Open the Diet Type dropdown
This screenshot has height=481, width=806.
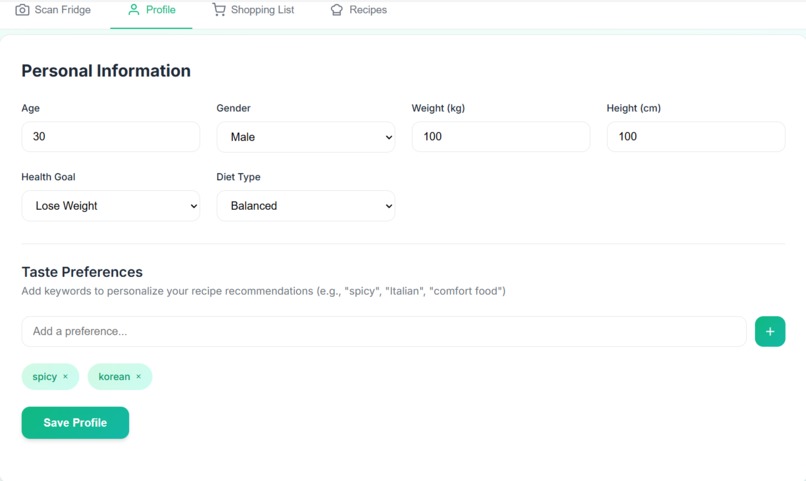tap(306, 206)
